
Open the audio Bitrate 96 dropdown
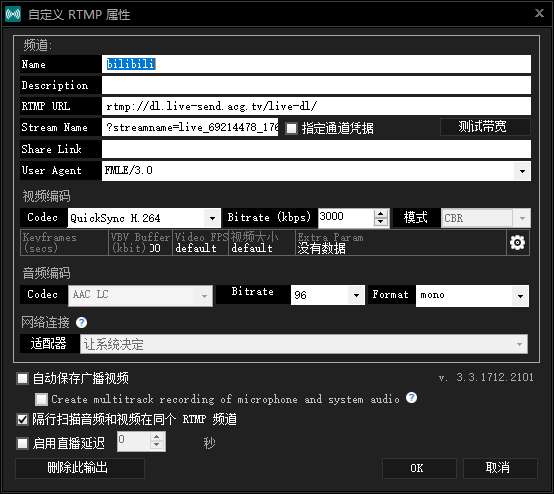pos(356,295)
